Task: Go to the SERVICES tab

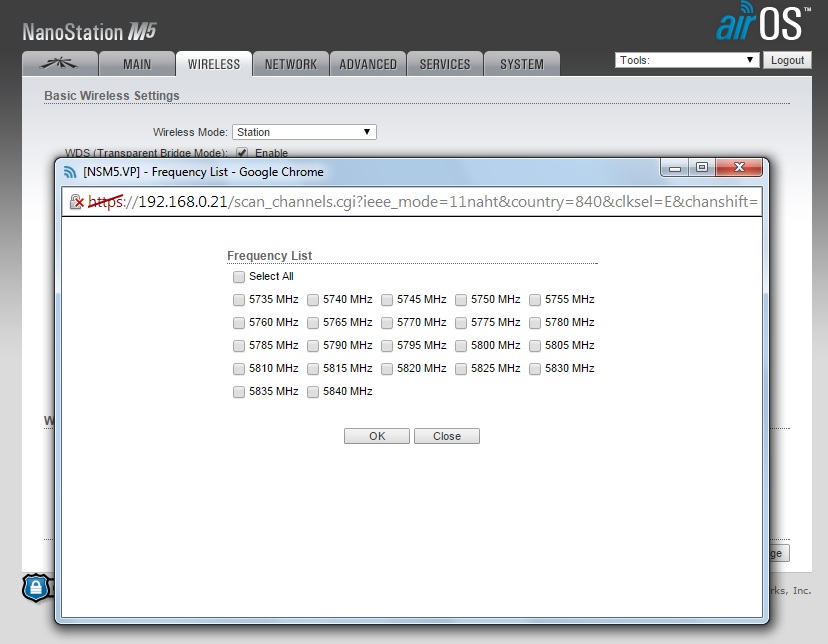Action: 445,64
